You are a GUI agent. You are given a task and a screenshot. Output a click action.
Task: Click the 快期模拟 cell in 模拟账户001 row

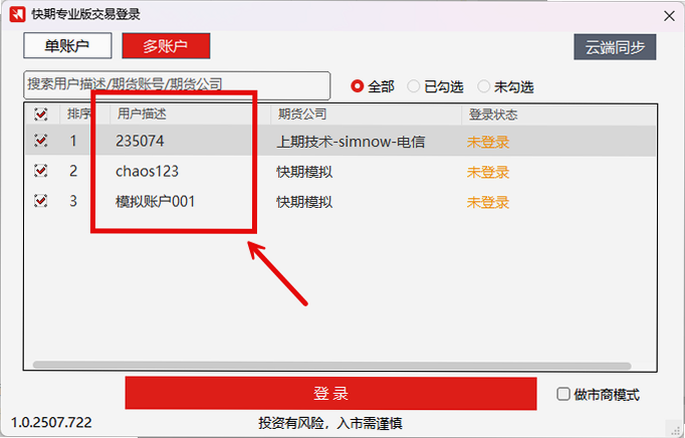click(x=304, y=202)
